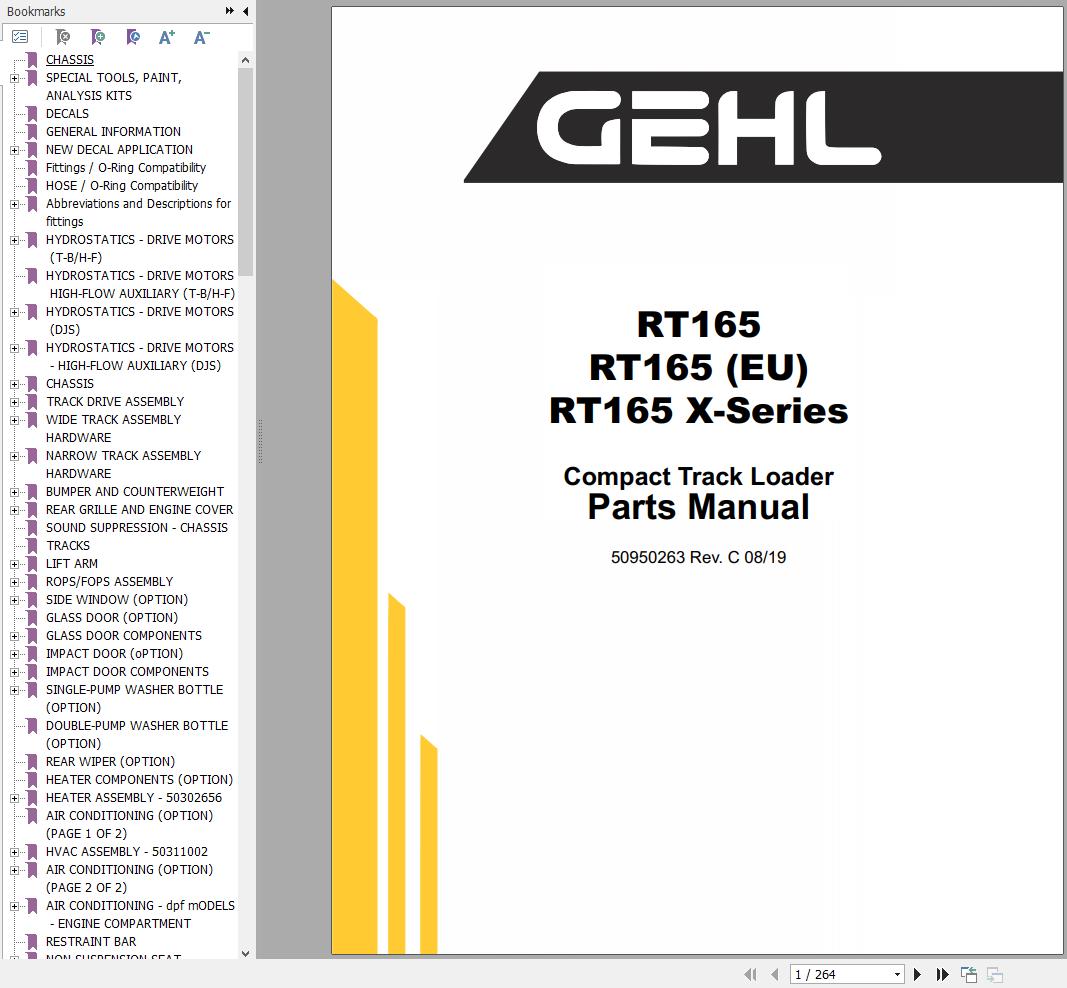Image resolution: width=1067 pixels, height=988 pixels.
Task: Expand the TRACK DRIVE ASSEMBLY bookmark
Action: (14, 402)
